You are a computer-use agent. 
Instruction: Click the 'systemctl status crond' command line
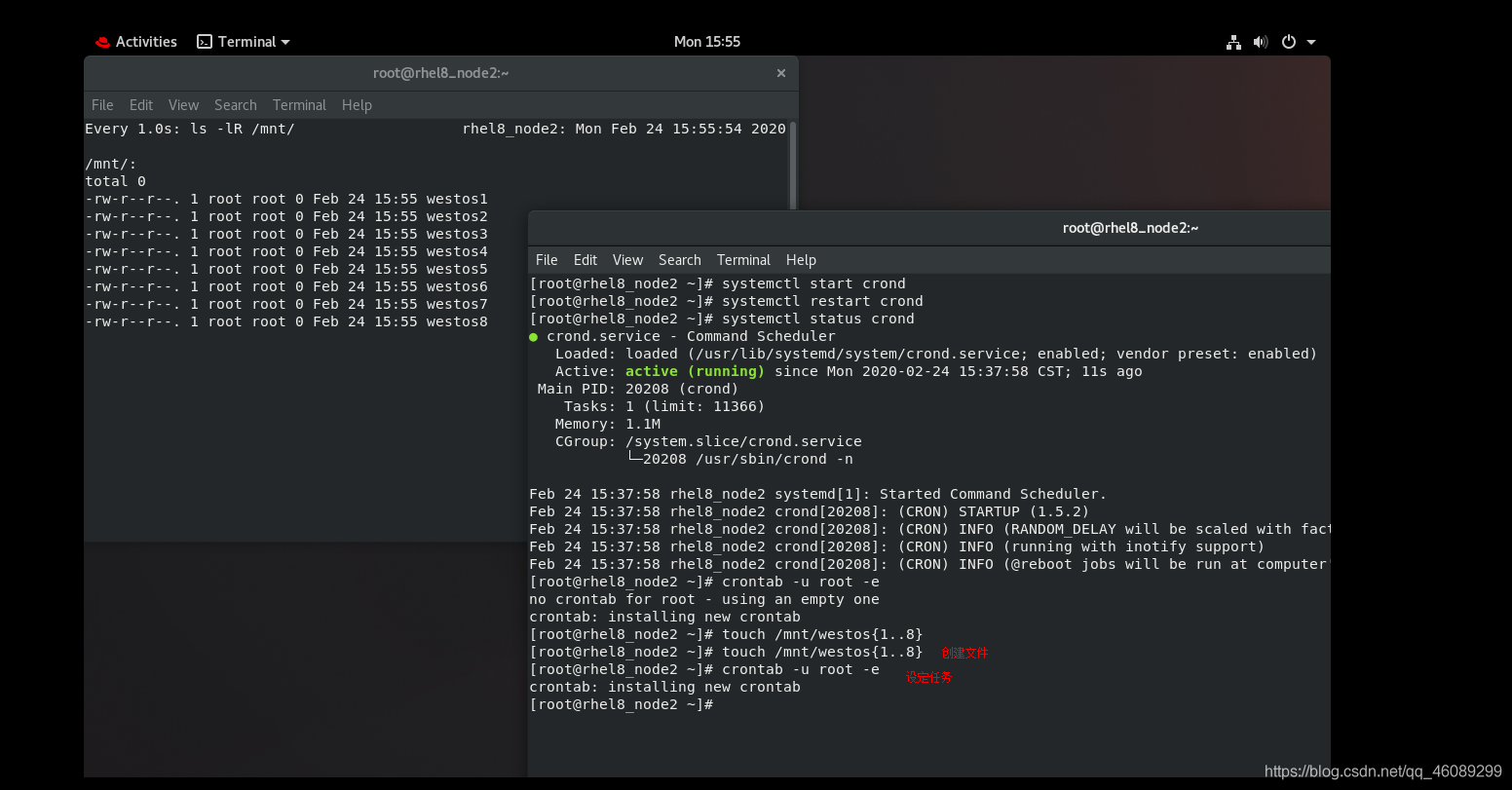click(x=722, y=319)
